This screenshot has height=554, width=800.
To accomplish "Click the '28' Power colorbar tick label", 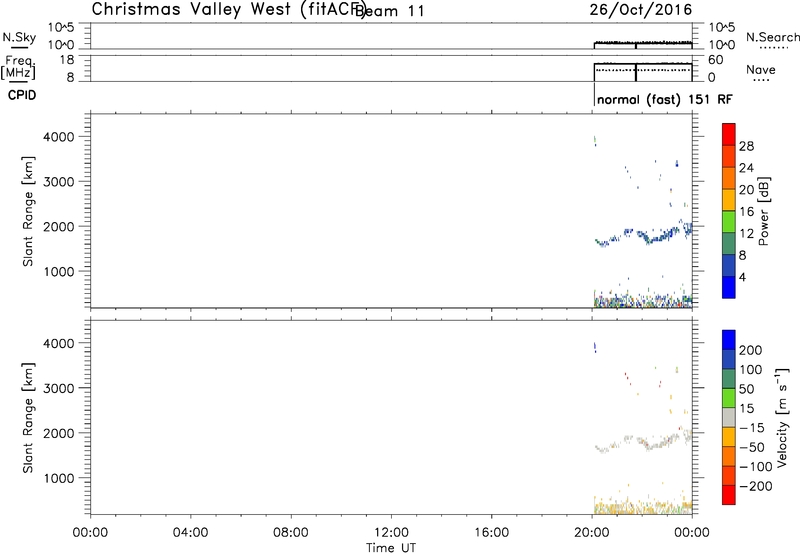I will (x=746, y=146).
